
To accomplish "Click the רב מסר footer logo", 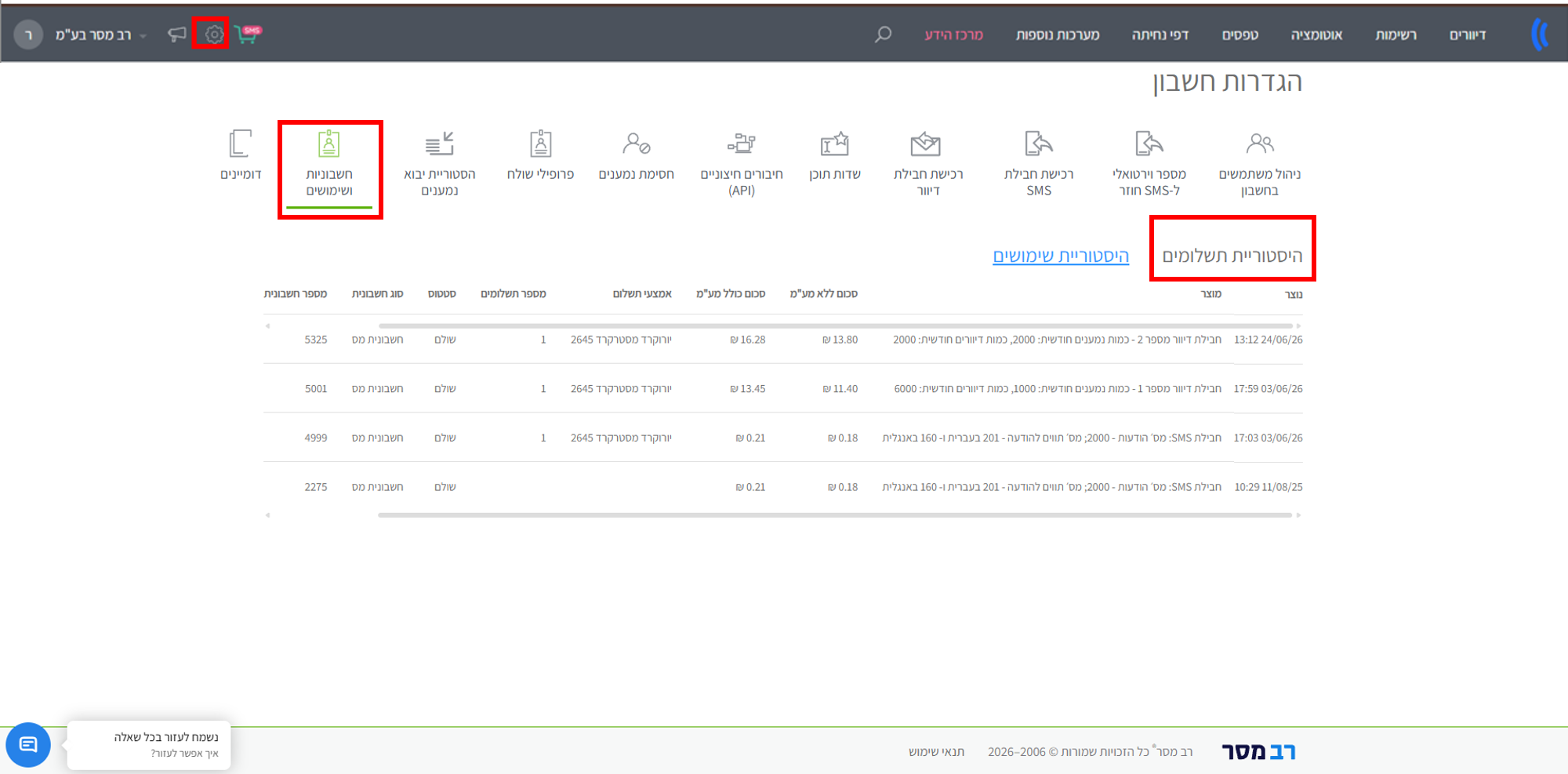I will click(x=1258, y=751).
